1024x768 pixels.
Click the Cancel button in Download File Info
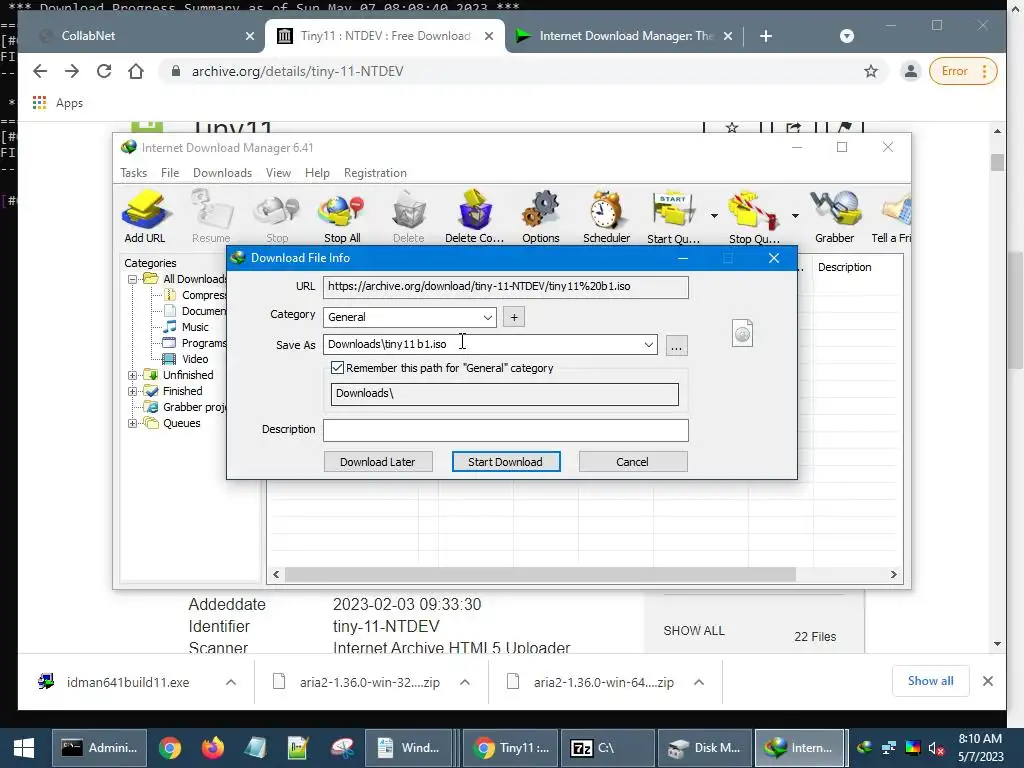pyautogui.click(x=632, y=462)
